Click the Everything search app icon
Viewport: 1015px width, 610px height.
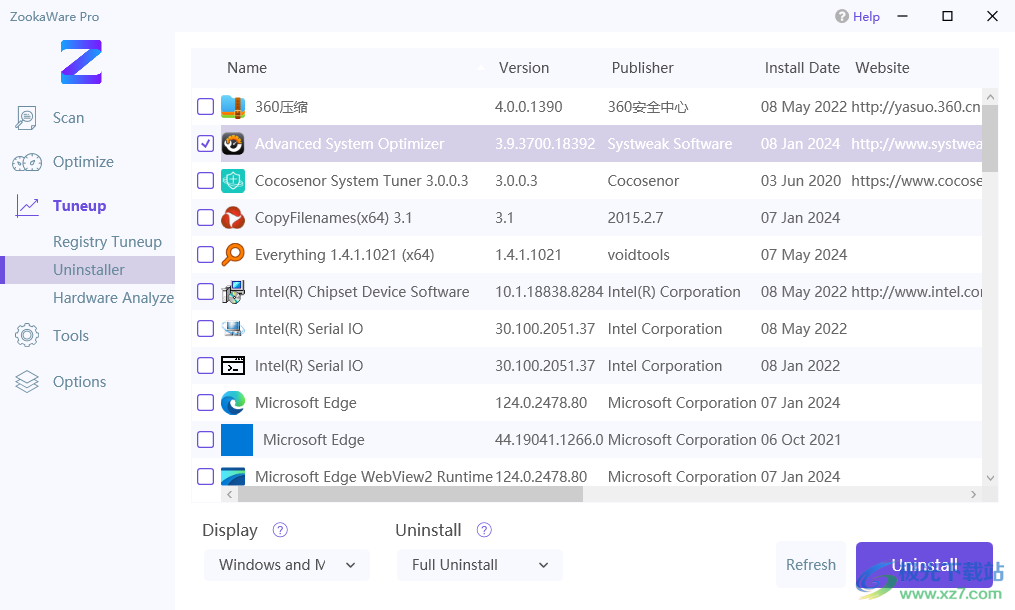tap(233, 255)
